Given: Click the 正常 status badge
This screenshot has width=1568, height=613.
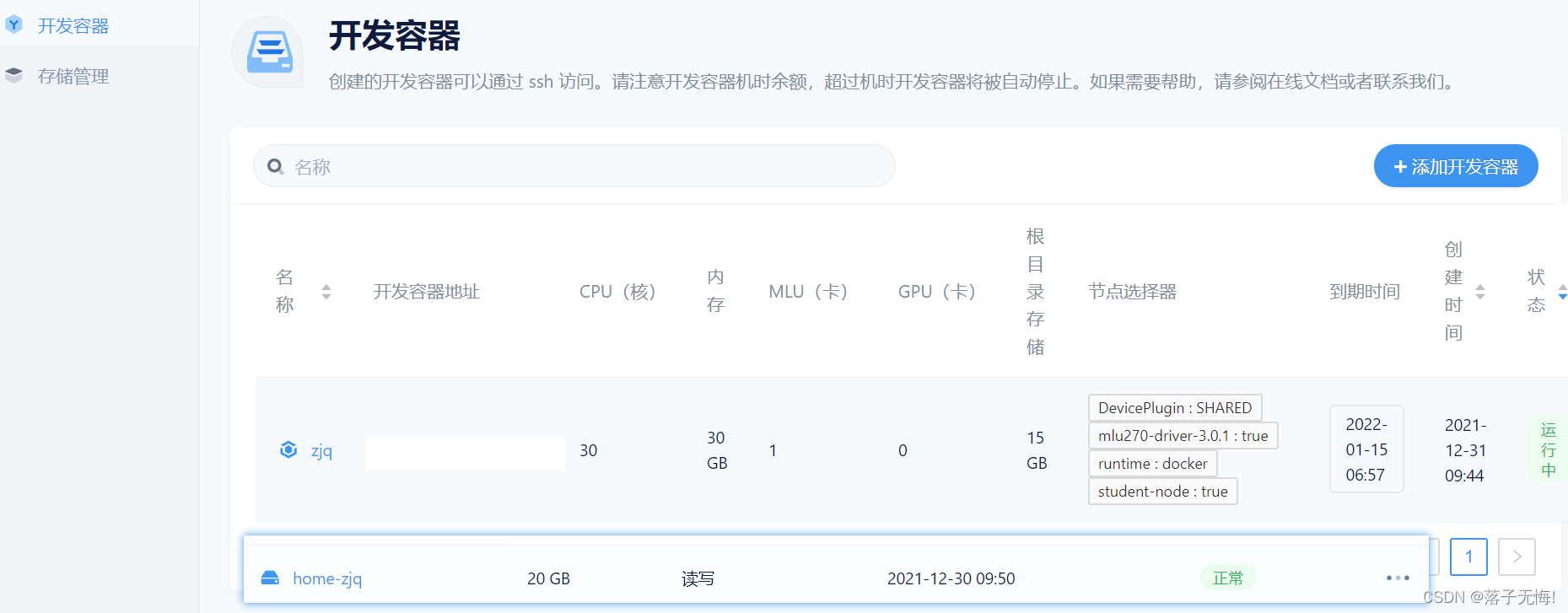Looking at the screenshot, I should point(1228,578).
